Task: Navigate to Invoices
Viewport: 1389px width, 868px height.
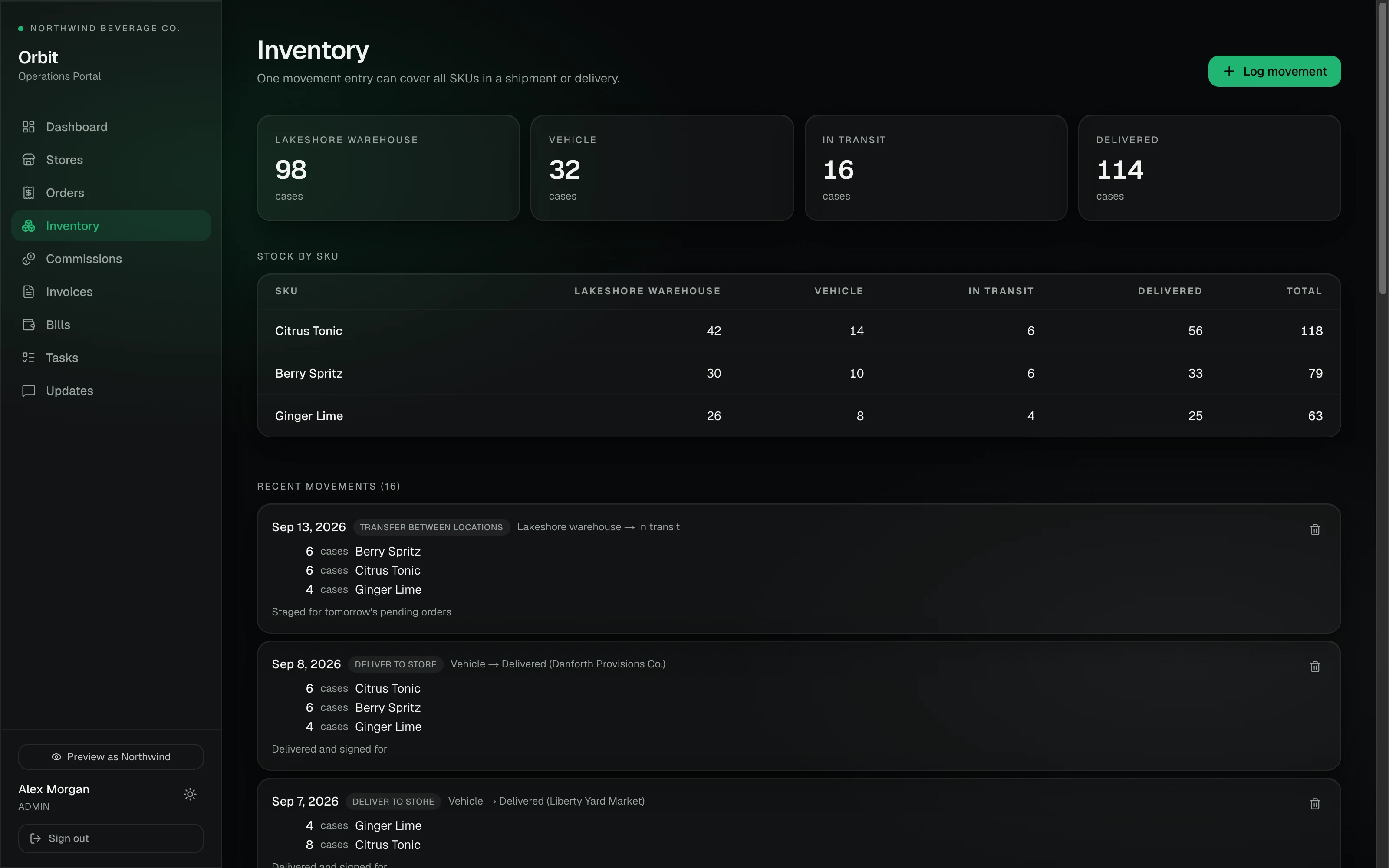Action: click(x=111, y=292)
